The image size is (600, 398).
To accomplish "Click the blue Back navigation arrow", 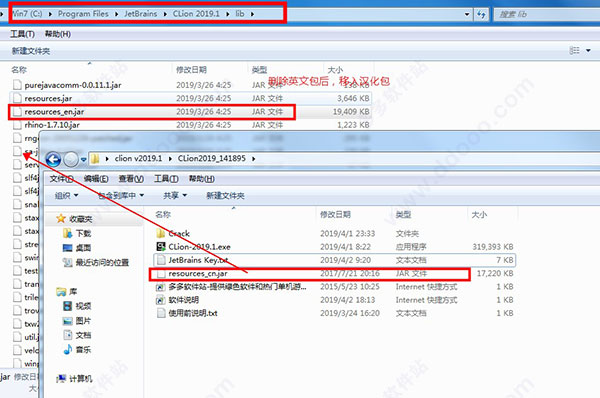I will [53, 159].
